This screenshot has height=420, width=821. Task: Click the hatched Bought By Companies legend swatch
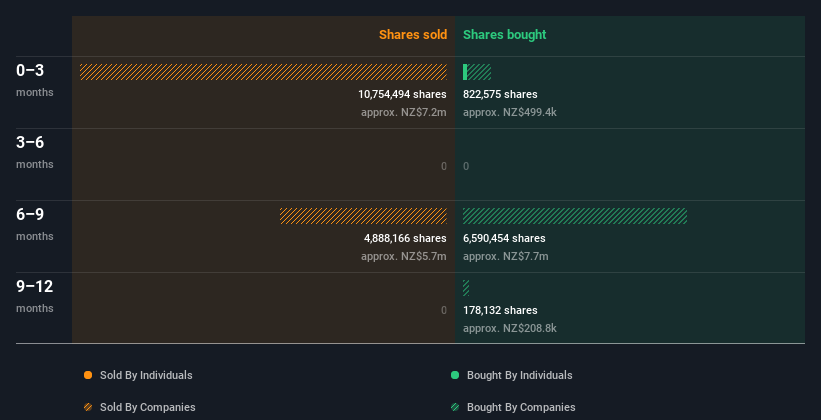[x=455, y=407]
